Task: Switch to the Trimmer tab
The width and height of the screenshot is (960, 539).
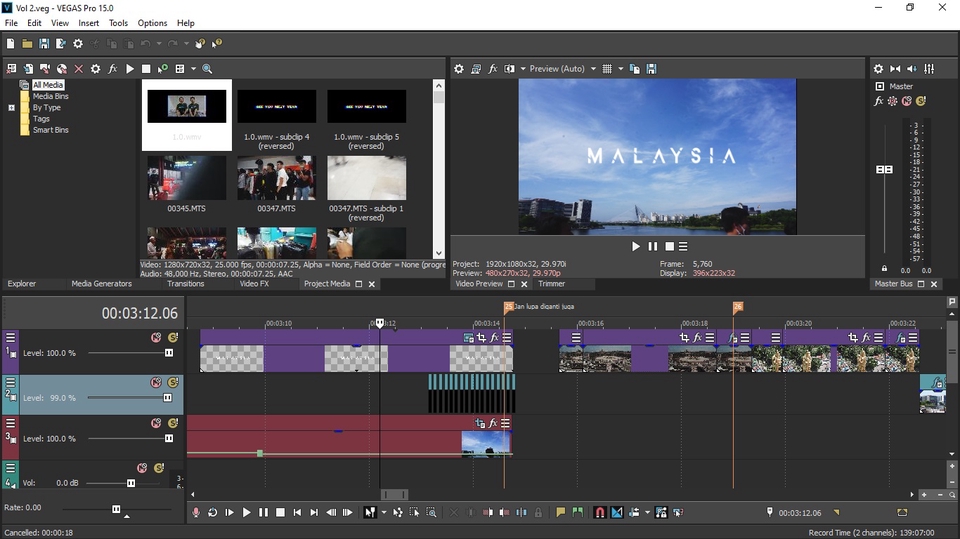Action: click(552, 284)
